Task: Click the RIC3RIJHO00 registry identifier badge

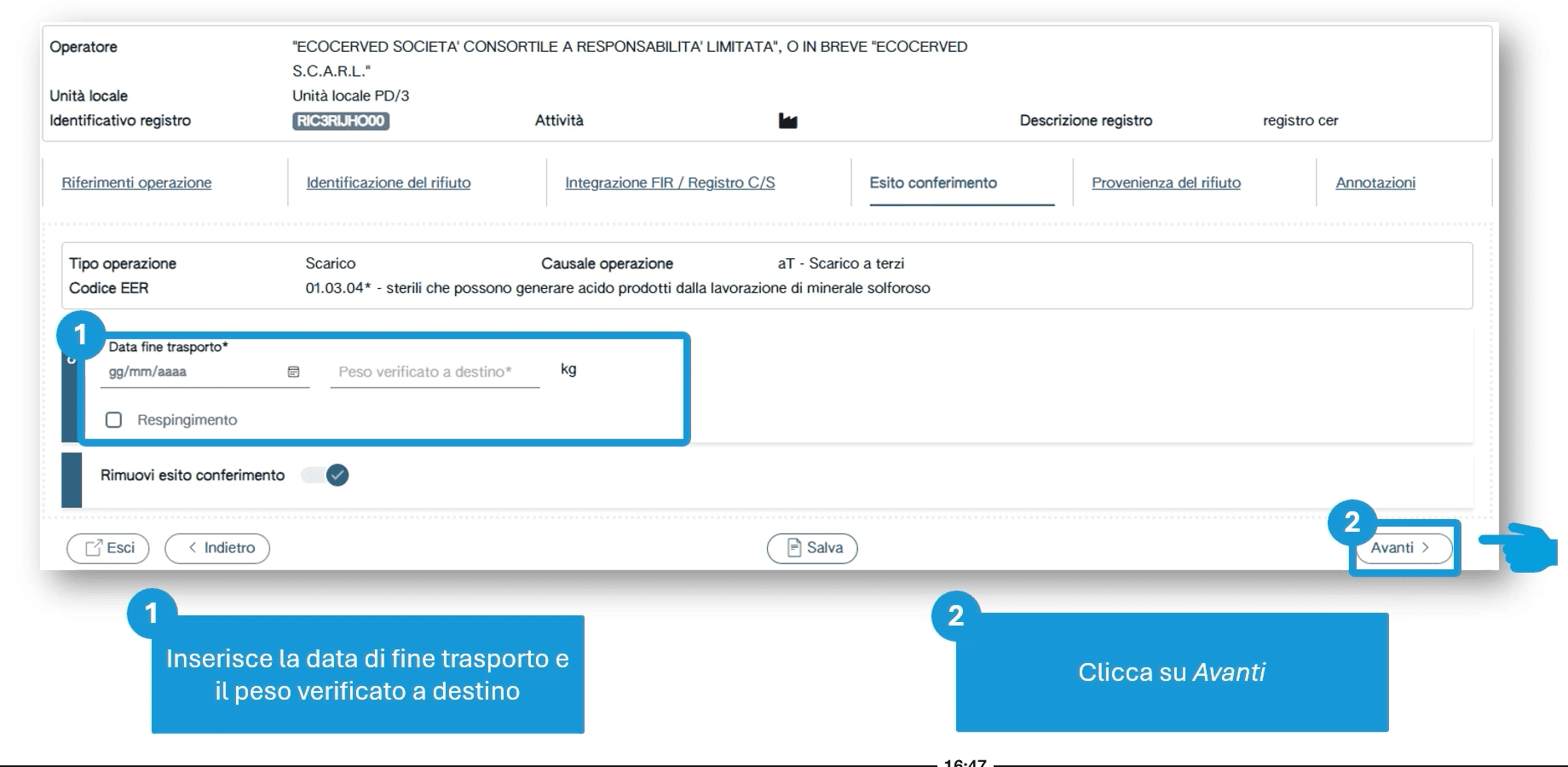Action: (x=340, y=121)
